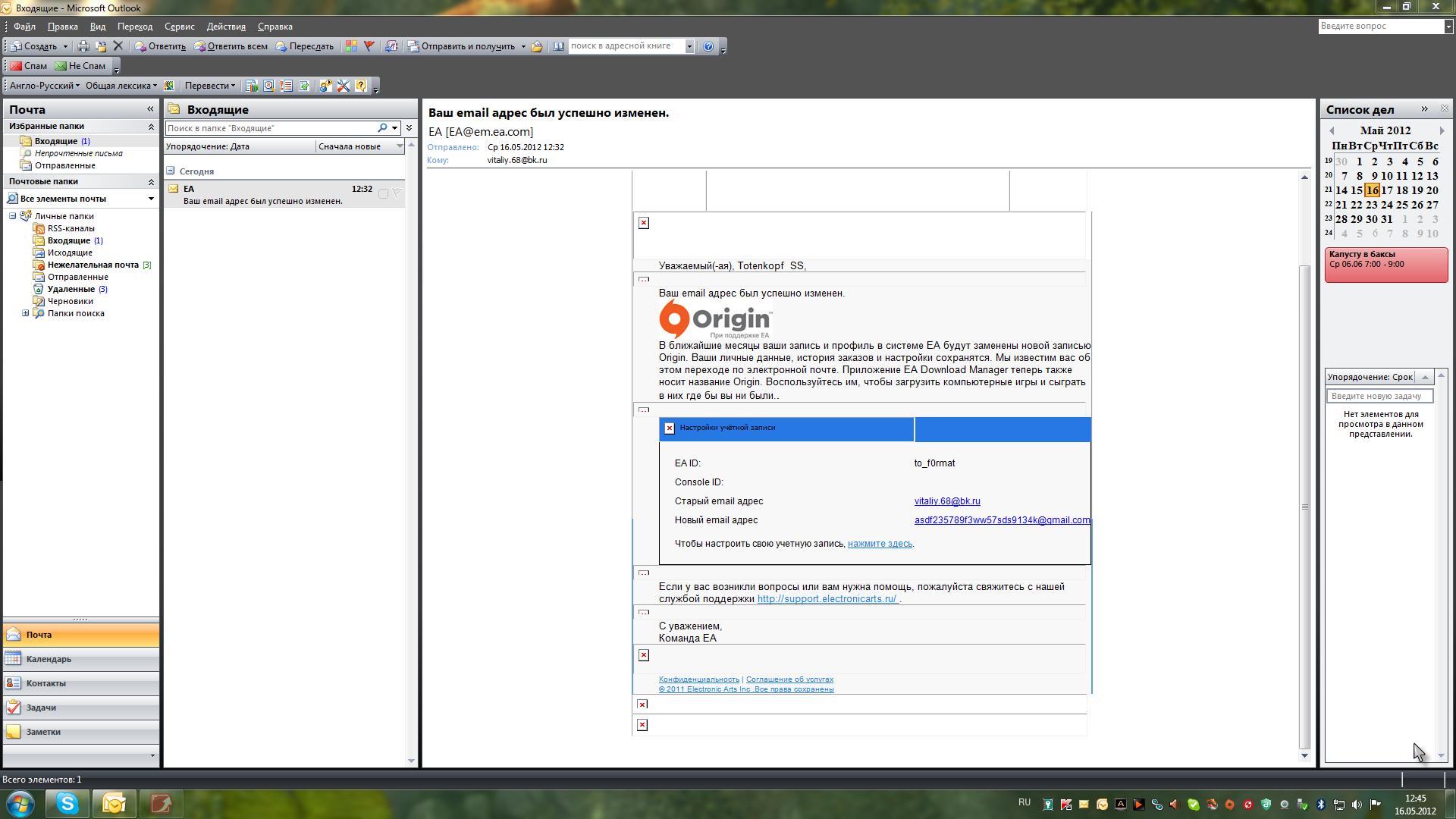Click the Categorize colored squares icon
The height and width of the screenshot is (819, 1456).
(x=351, y=46)
